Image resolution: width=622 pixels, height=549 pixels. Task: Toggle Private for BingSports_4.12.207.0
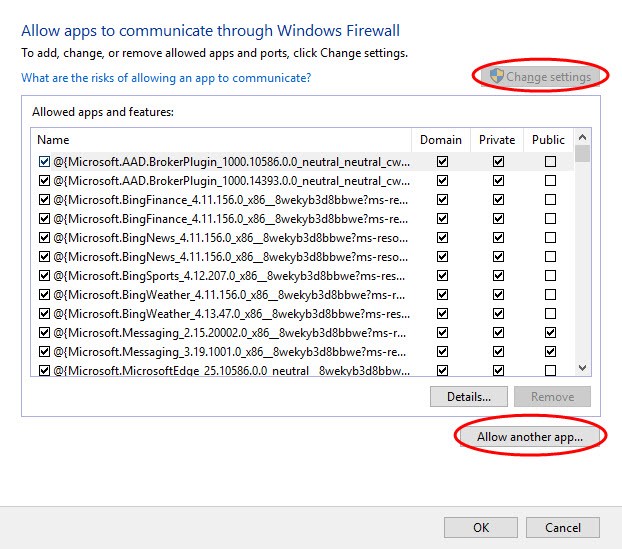(x=498, y=275)
